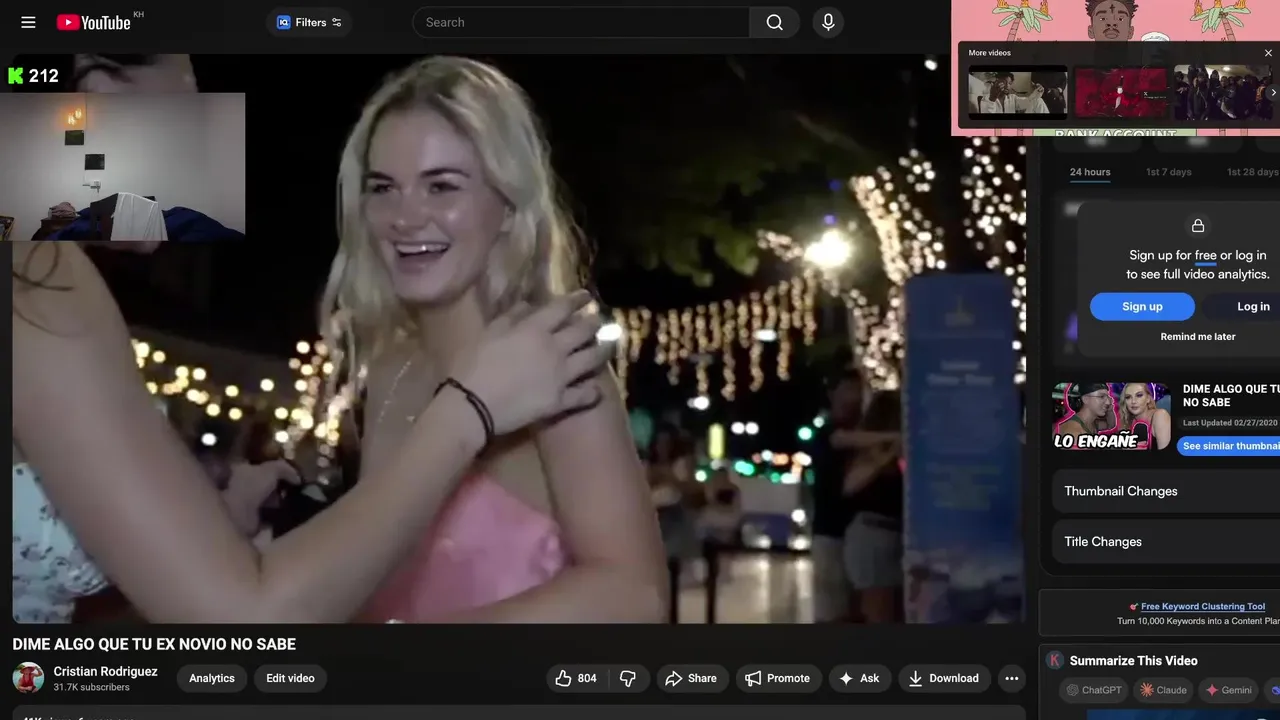
Task: Dislike the video
Action: click(628, 678)
